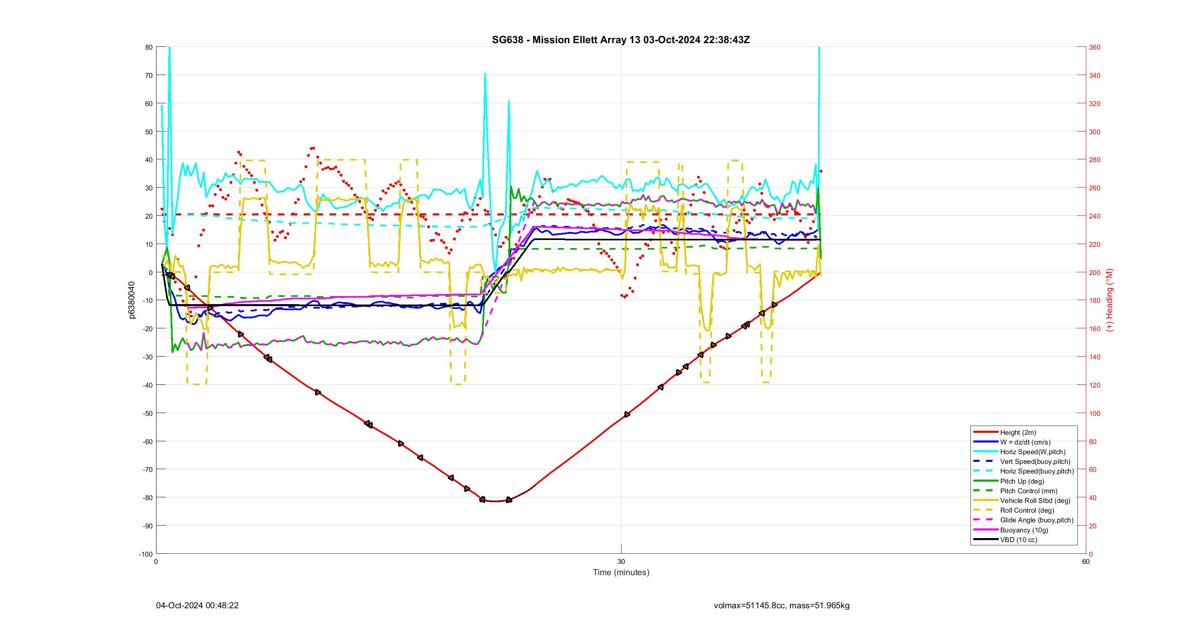Click the 'volmax=51145.8cc, mass=51.965kg' footer text

coord(782,605)
